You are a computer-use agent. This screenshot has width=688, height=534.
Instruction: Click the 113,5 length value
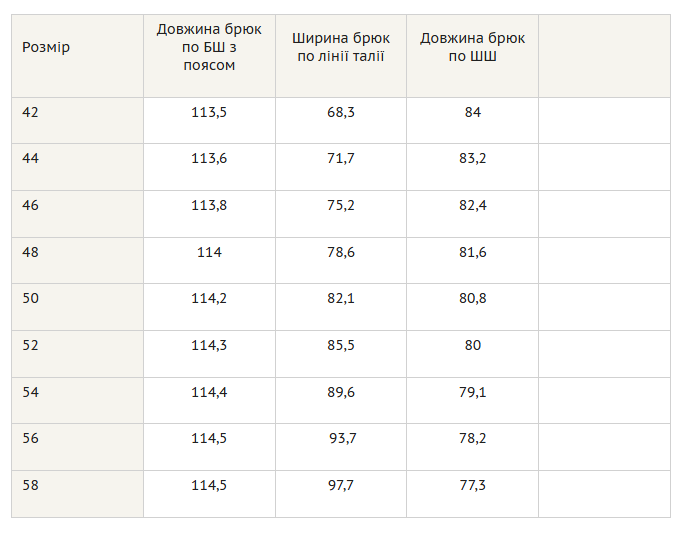coord(209,113)
